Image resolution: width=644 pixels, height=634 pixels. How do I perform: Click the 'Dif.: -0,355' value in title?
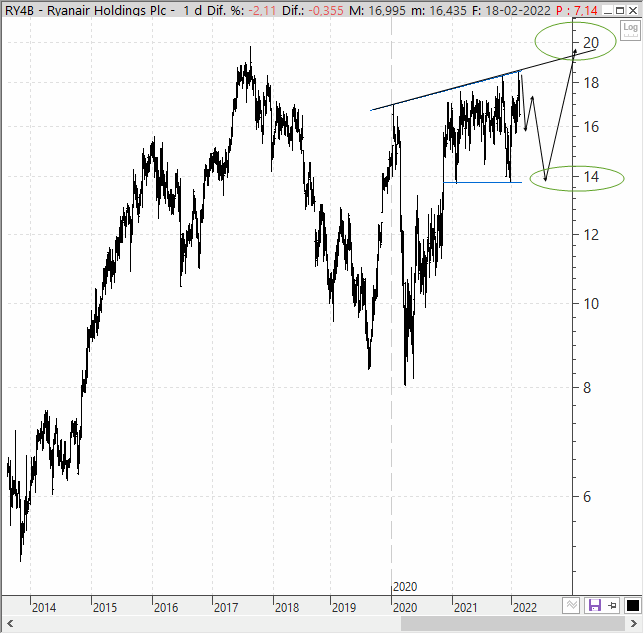tap(313, 10)
